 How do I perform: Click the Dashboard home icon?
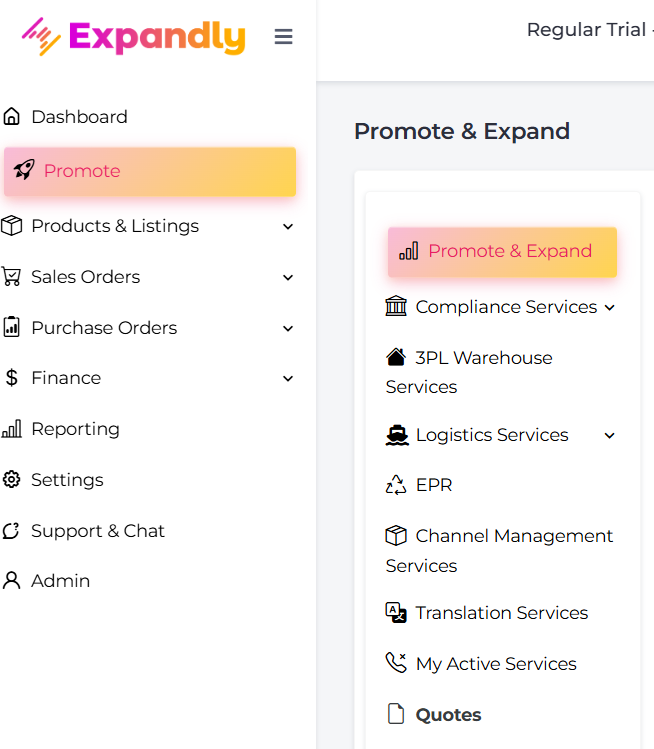12,117
